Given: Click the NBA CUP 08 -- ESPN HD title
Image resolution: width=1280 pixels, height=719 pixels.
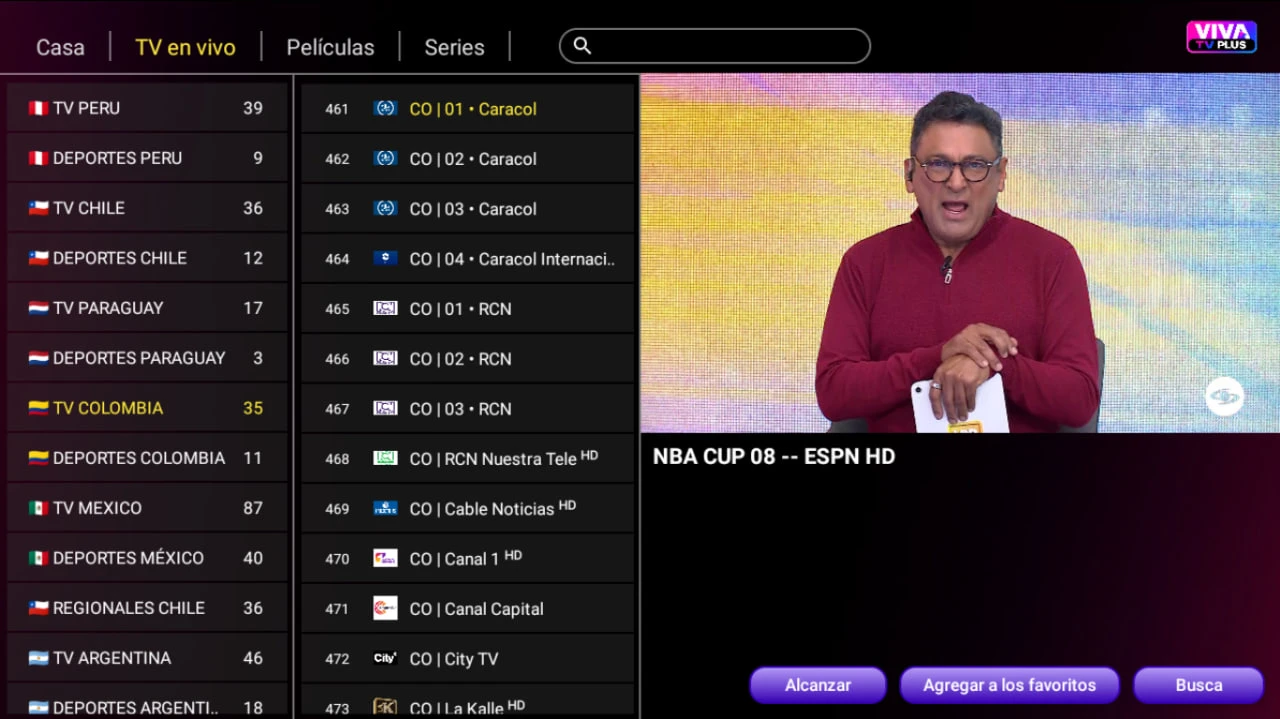Looking at the screenshot, I should click(774, 457).
